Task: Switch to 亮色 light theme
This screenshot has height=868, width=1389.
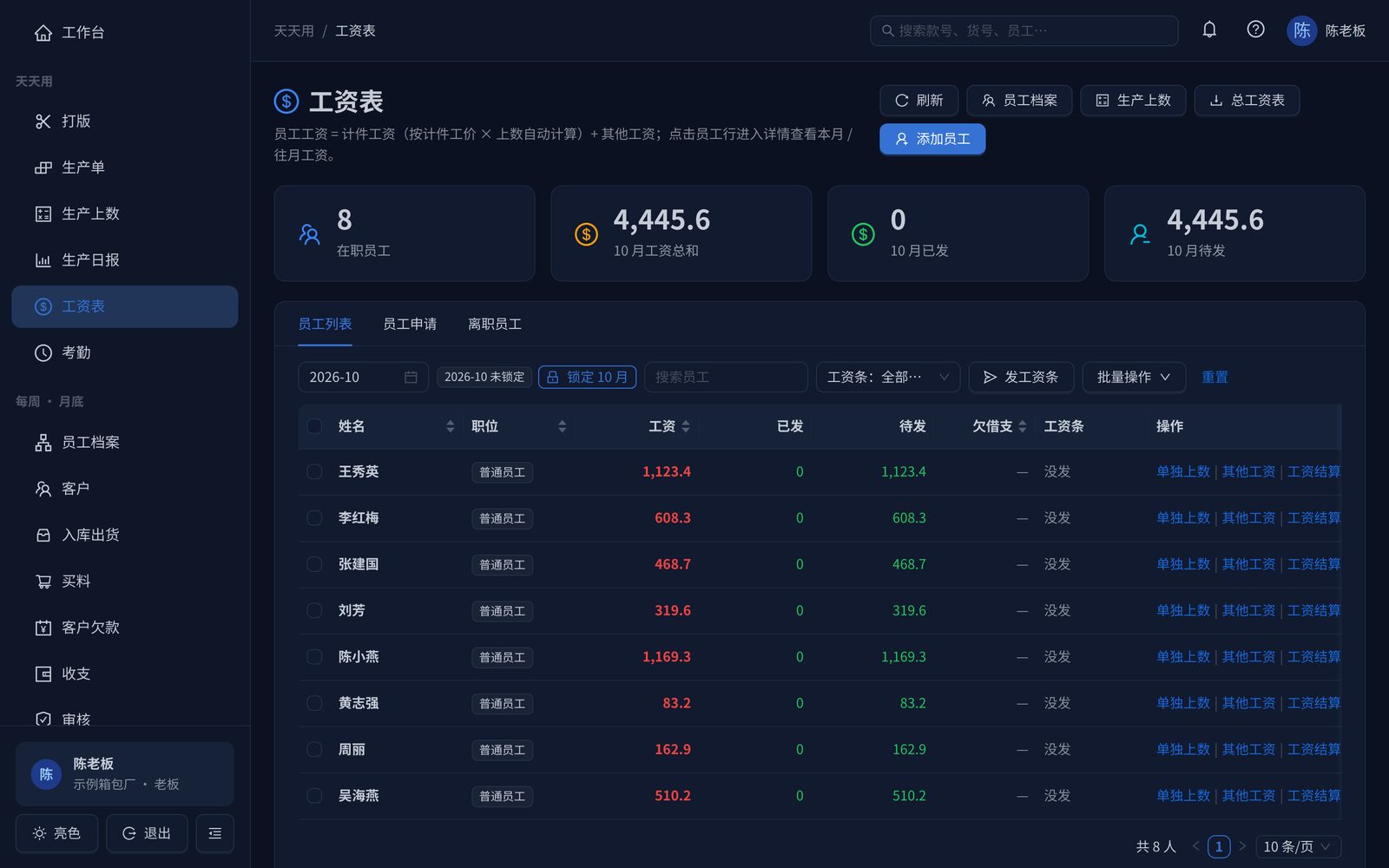Action: [56, 833]
